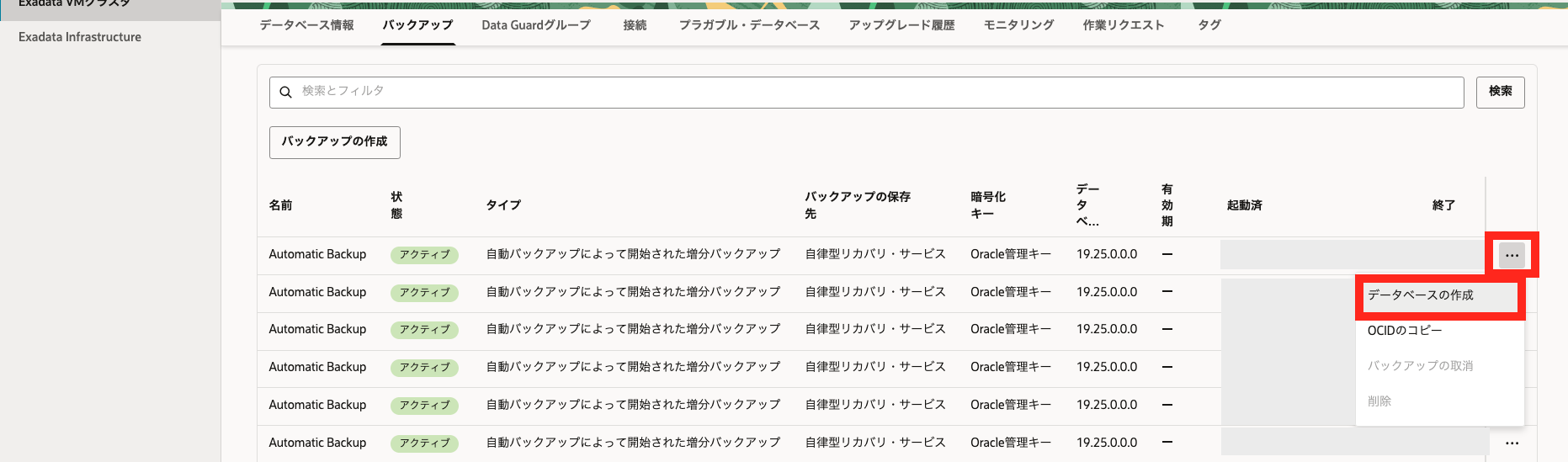
Task: Select データベースの作成 from context menu
Action: pyautogui.click(x=1420, y=295)
